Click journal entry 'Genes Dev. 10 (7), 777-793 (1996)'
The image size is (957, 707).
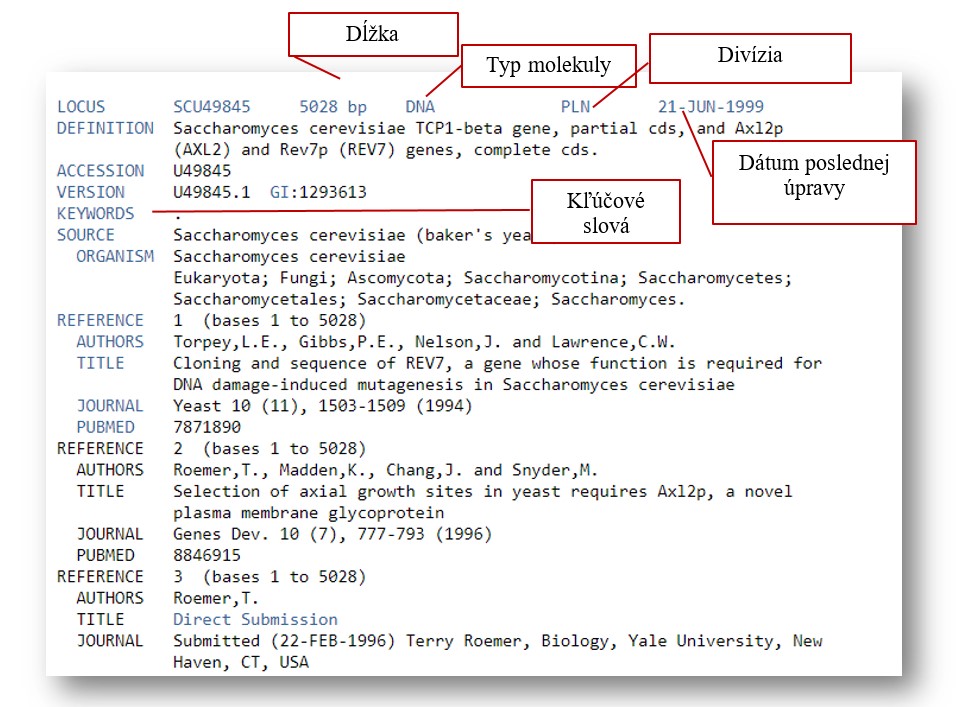(333, 535)
